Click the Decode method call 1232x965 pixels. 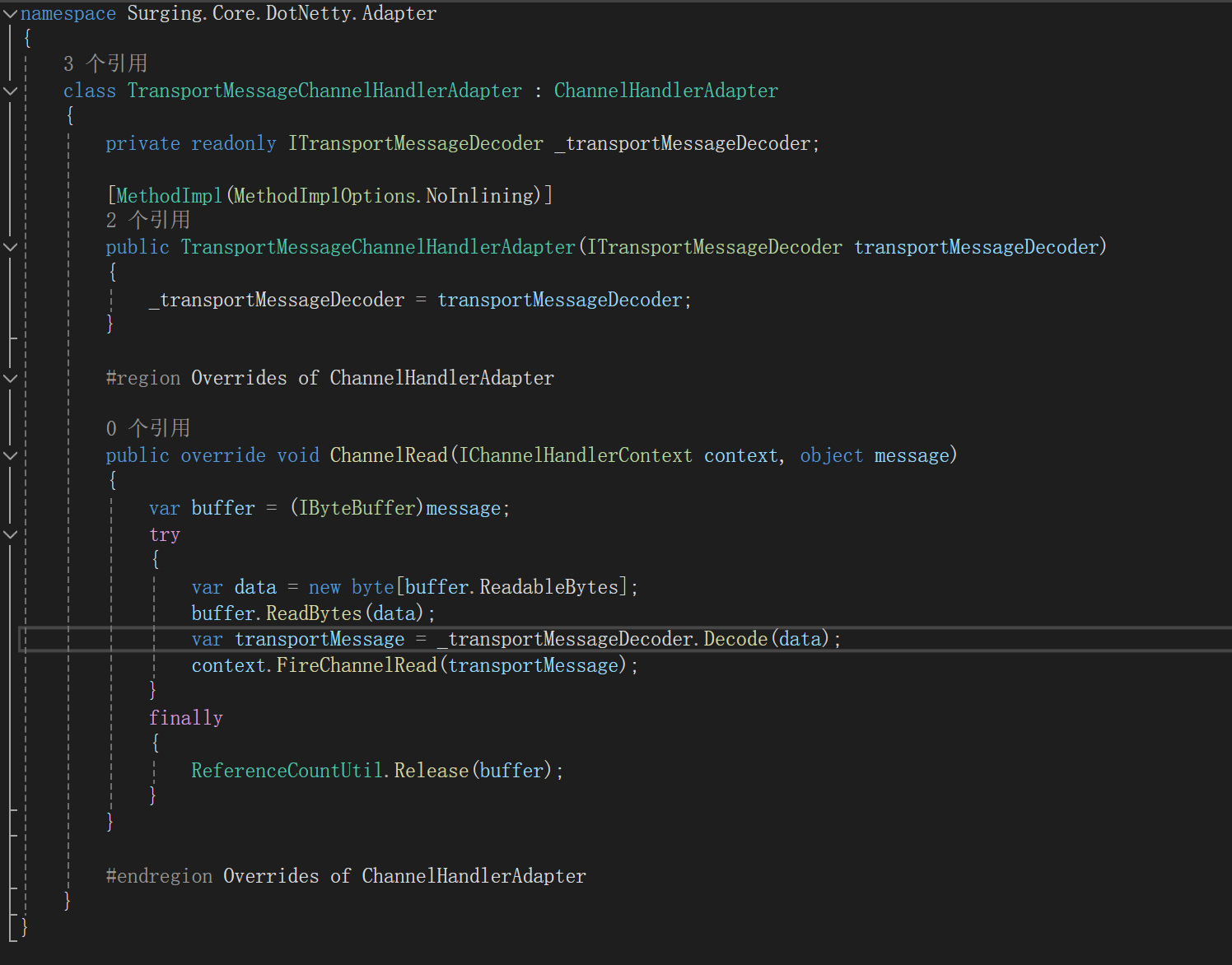735,639
